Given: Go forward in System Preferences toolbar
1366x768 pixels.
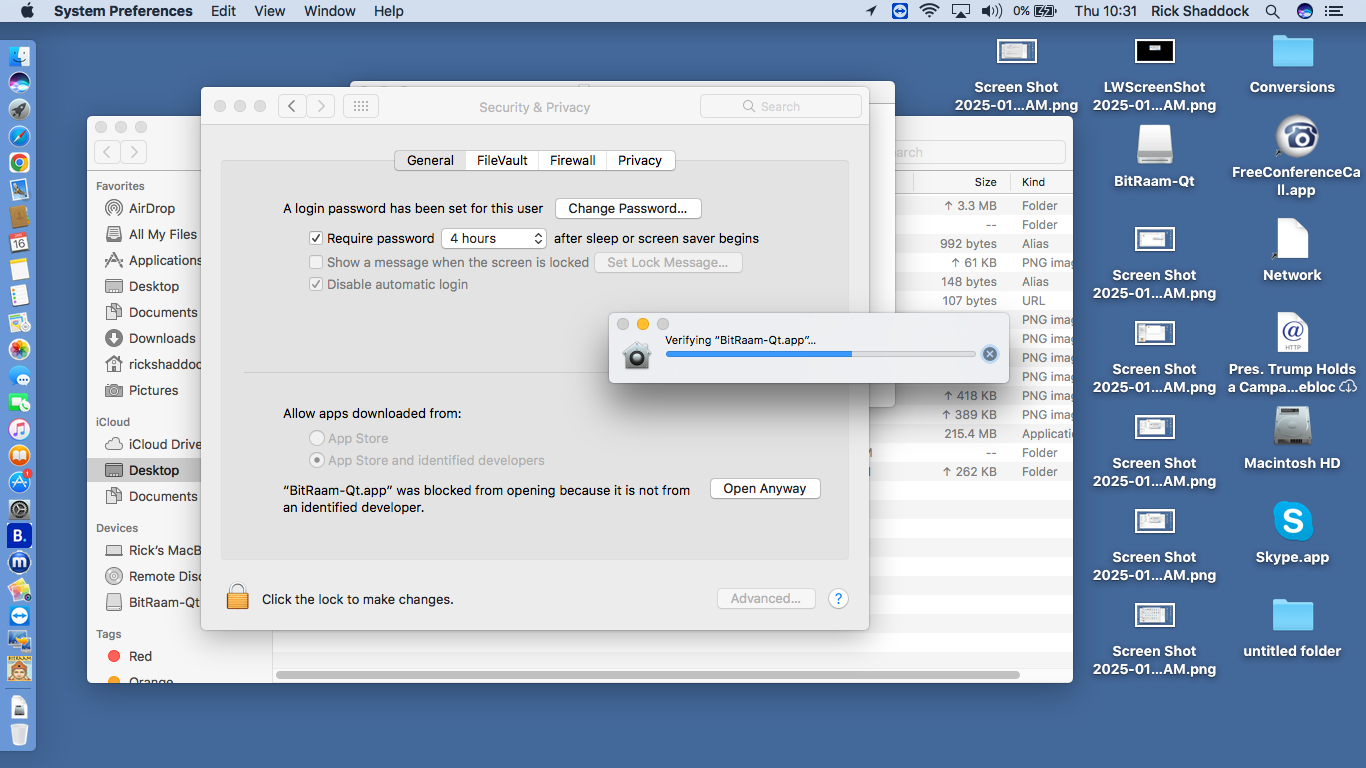Looking at the screenshot, I should [321, 106].
